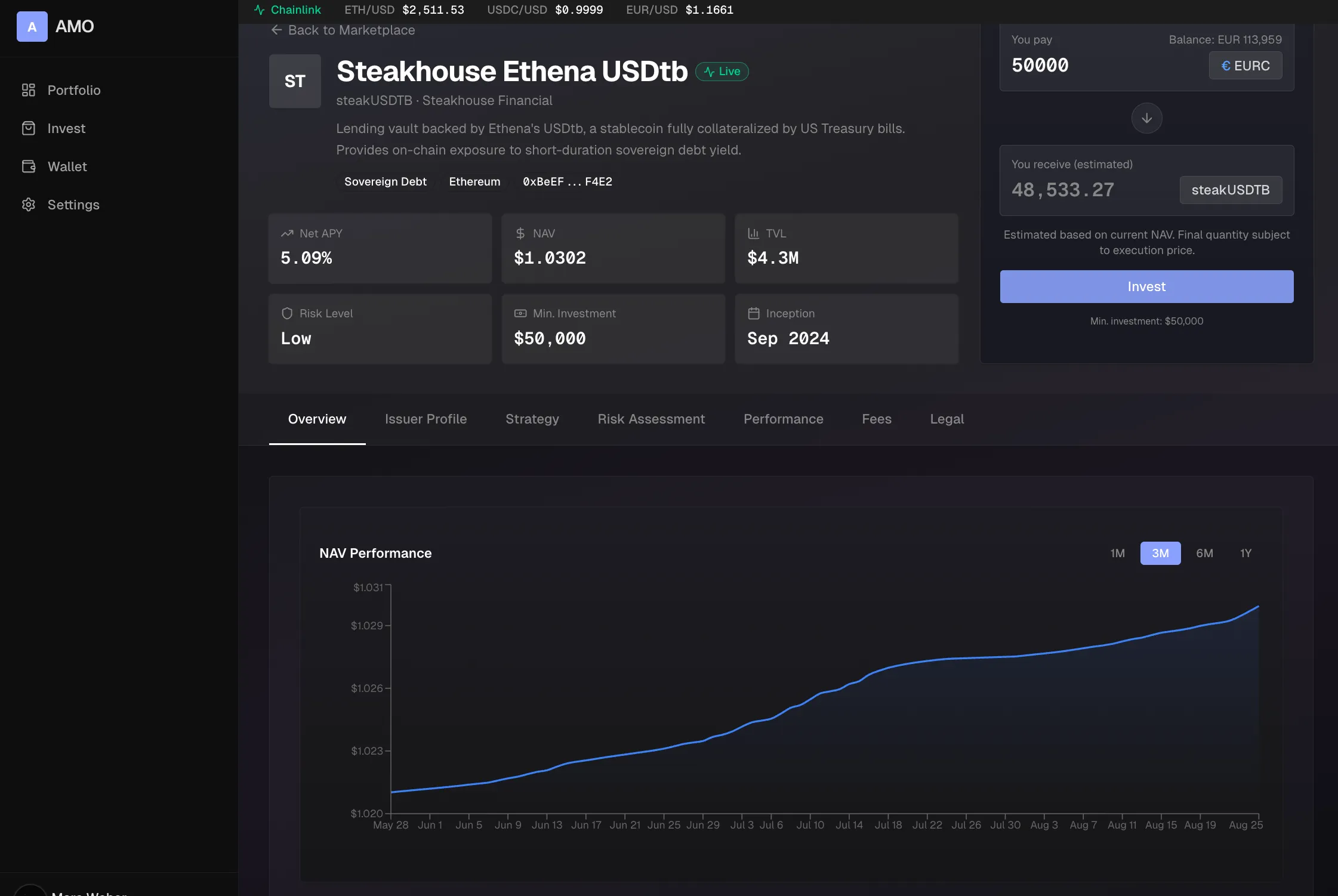This screenshot has height=896, width=1338.
Task: Click the Low risk level value
Action: [x=296, y=338]
